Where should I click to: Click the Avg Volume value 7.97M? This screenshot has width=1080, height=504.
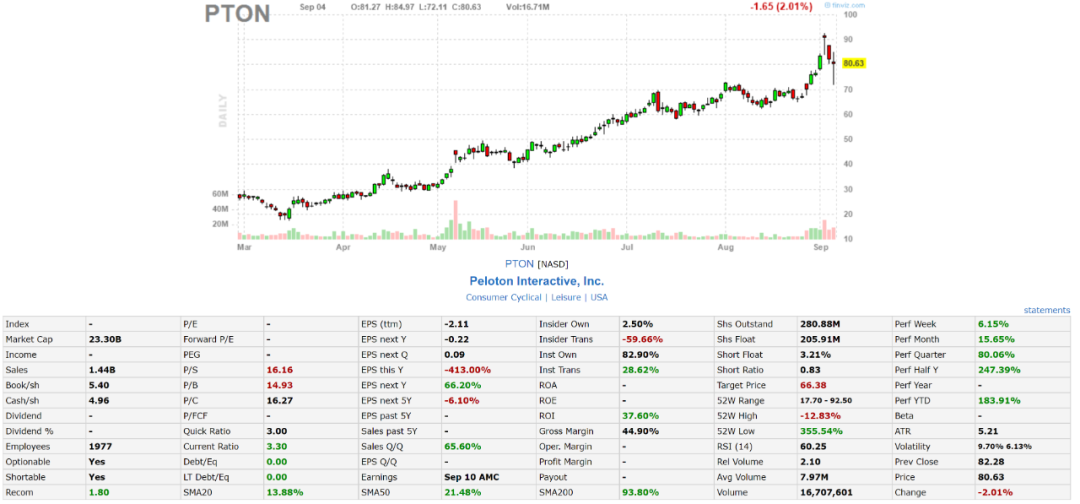pos(815,476)
